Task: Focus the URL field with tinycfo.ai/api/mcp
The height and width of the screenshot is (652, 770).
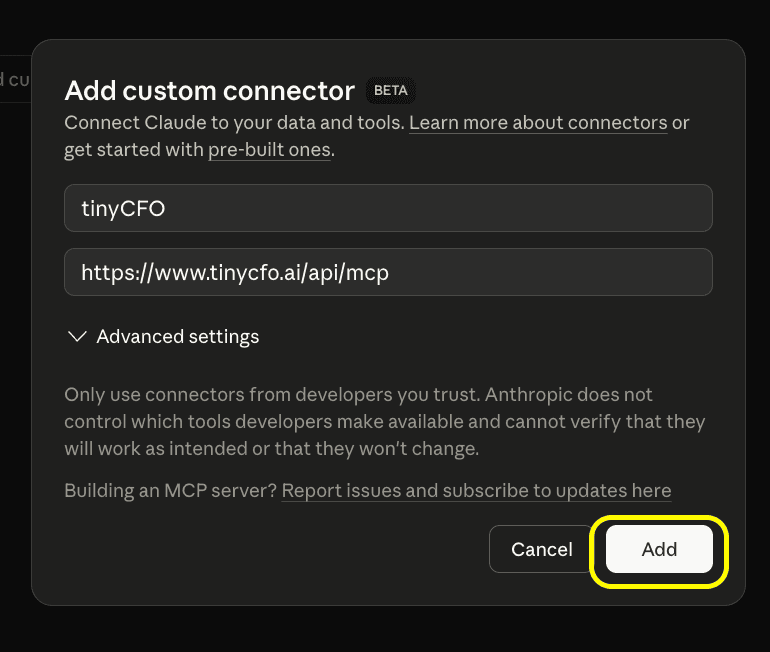Action: (x=388, y=272)
